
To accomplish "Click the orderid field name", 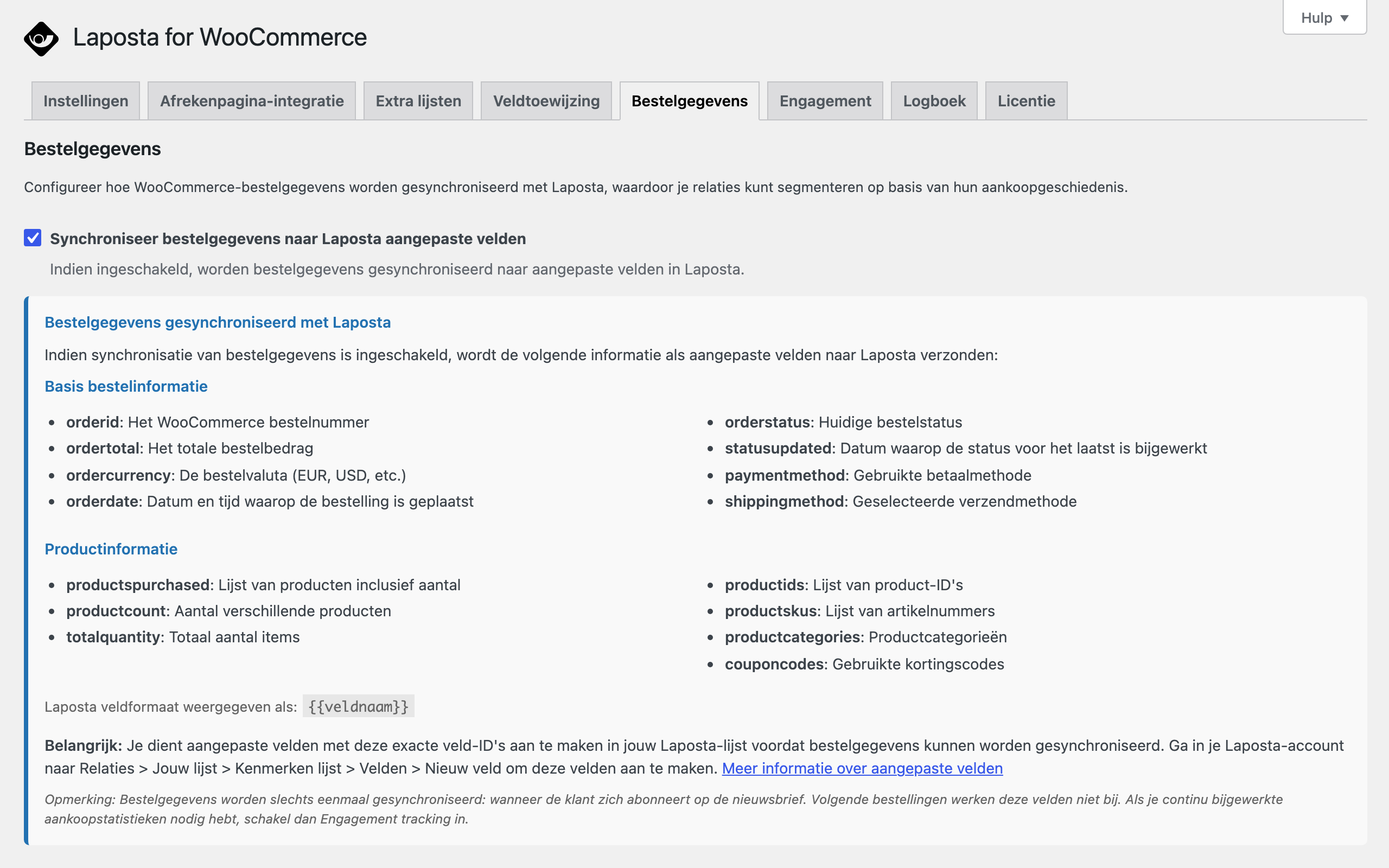I will coord(92,423).
